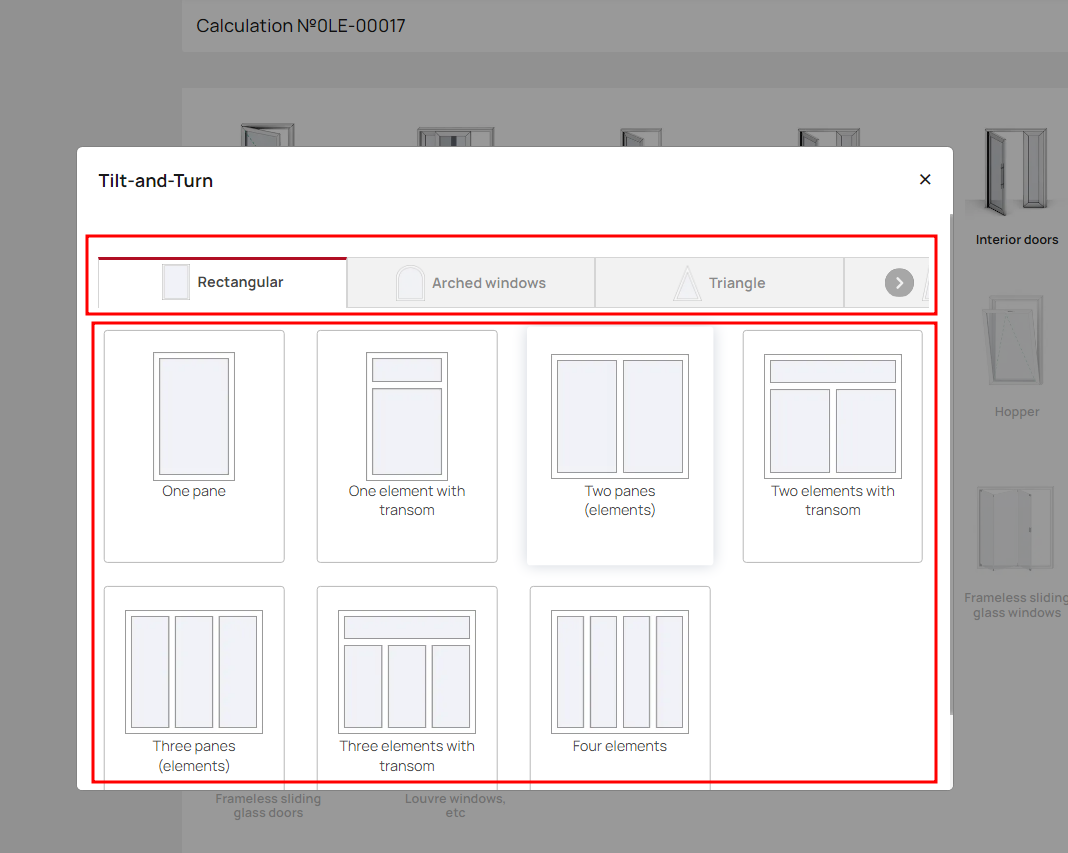Select Interior doors in background page
Screen dimensions: 1068x853
tap(1016, 185)
